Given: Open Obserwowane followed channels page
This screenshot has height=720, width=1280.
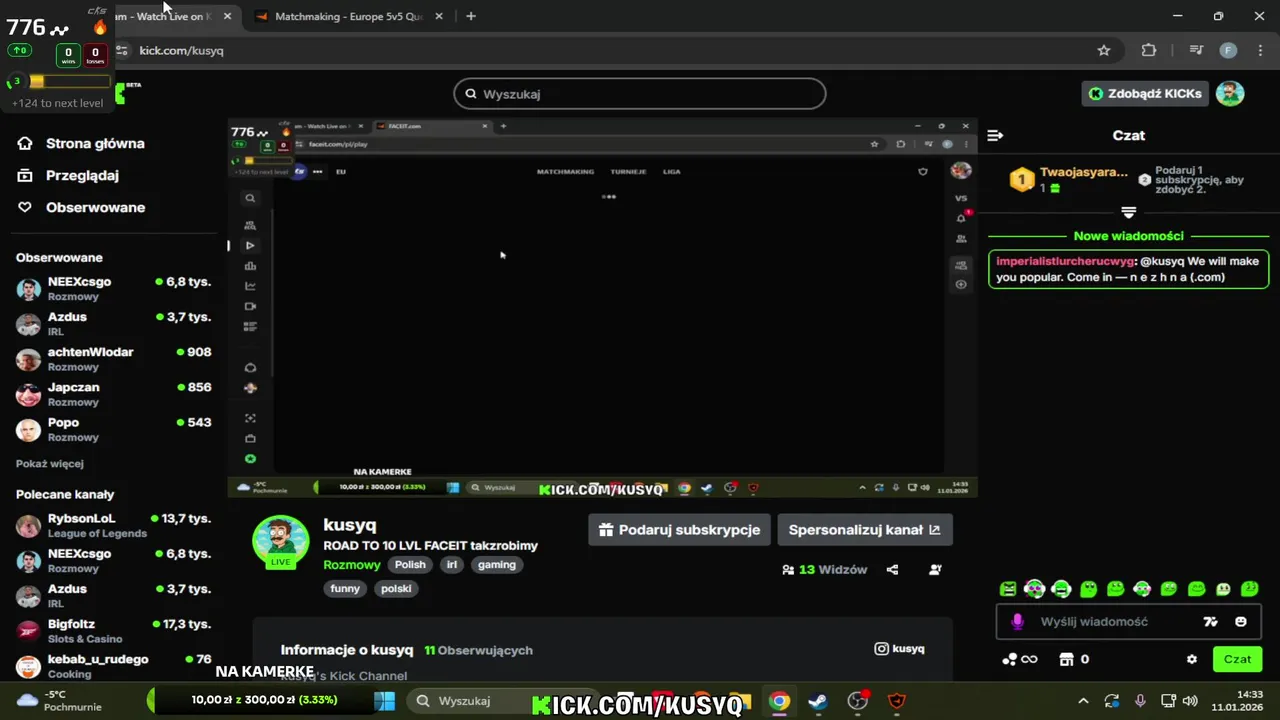Looking at the screenshot, I should click(95, 207).
